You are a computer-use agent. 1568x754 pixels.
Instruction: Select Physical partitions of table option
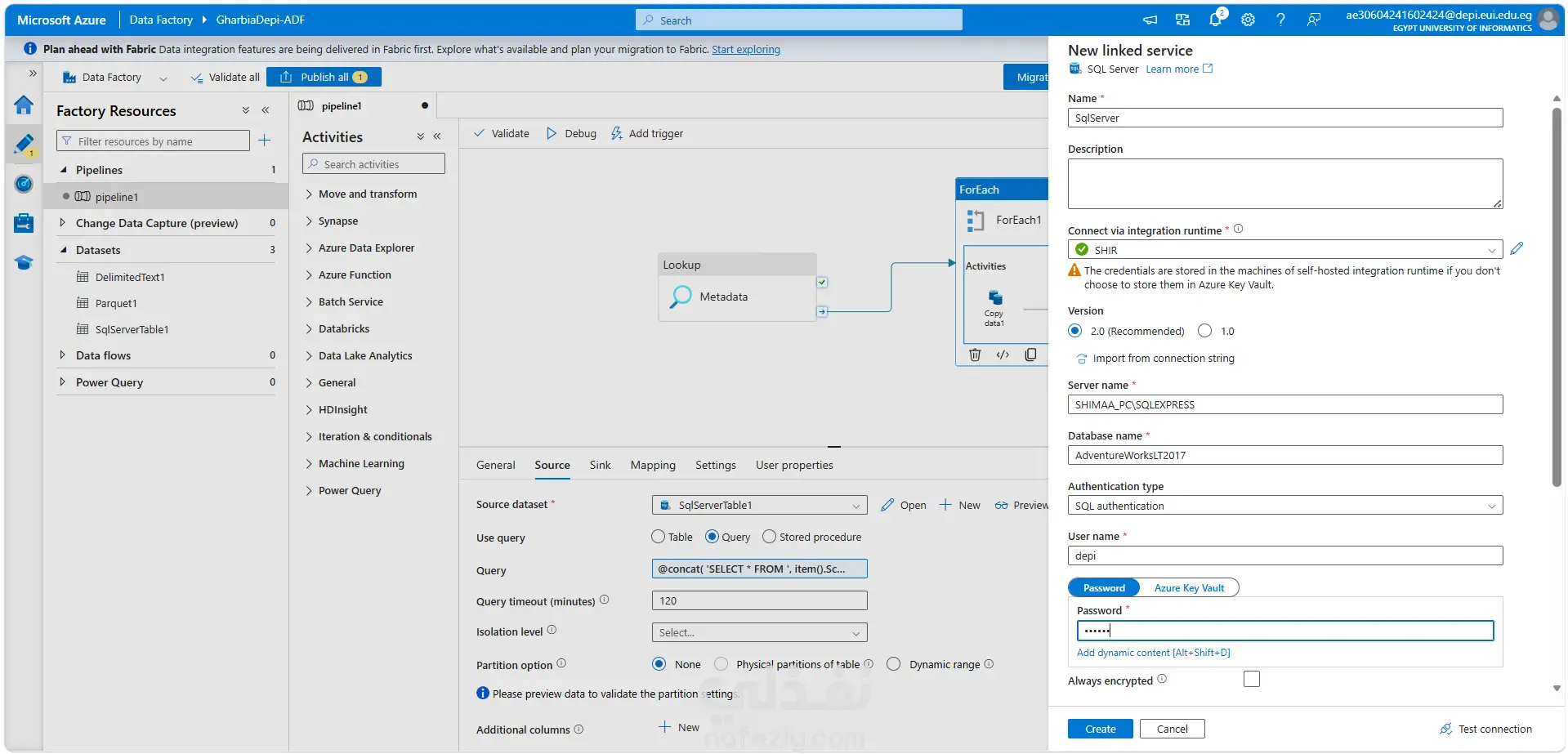pyautogui.click(x=721, y=664)
